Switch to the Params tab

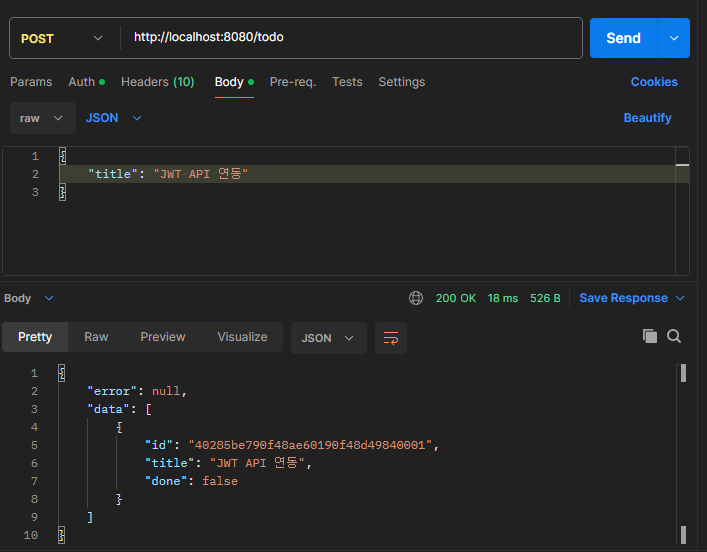tap(31, 82)
